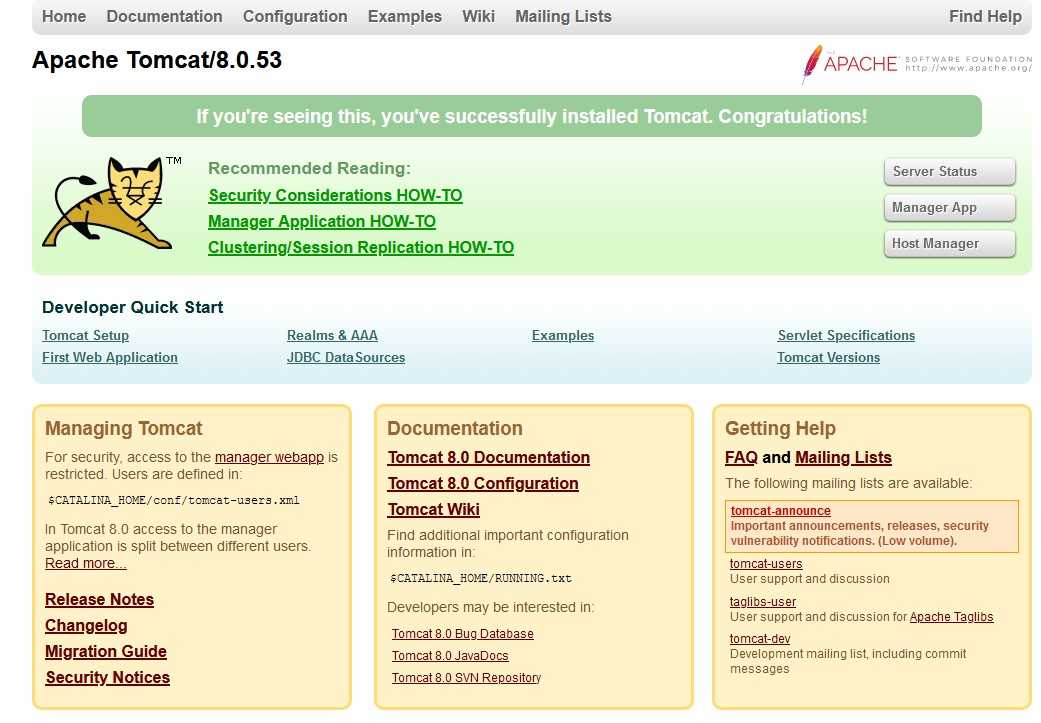Click Read more... under Managing Tomcat
The image size is (1041, 723).
86,563
